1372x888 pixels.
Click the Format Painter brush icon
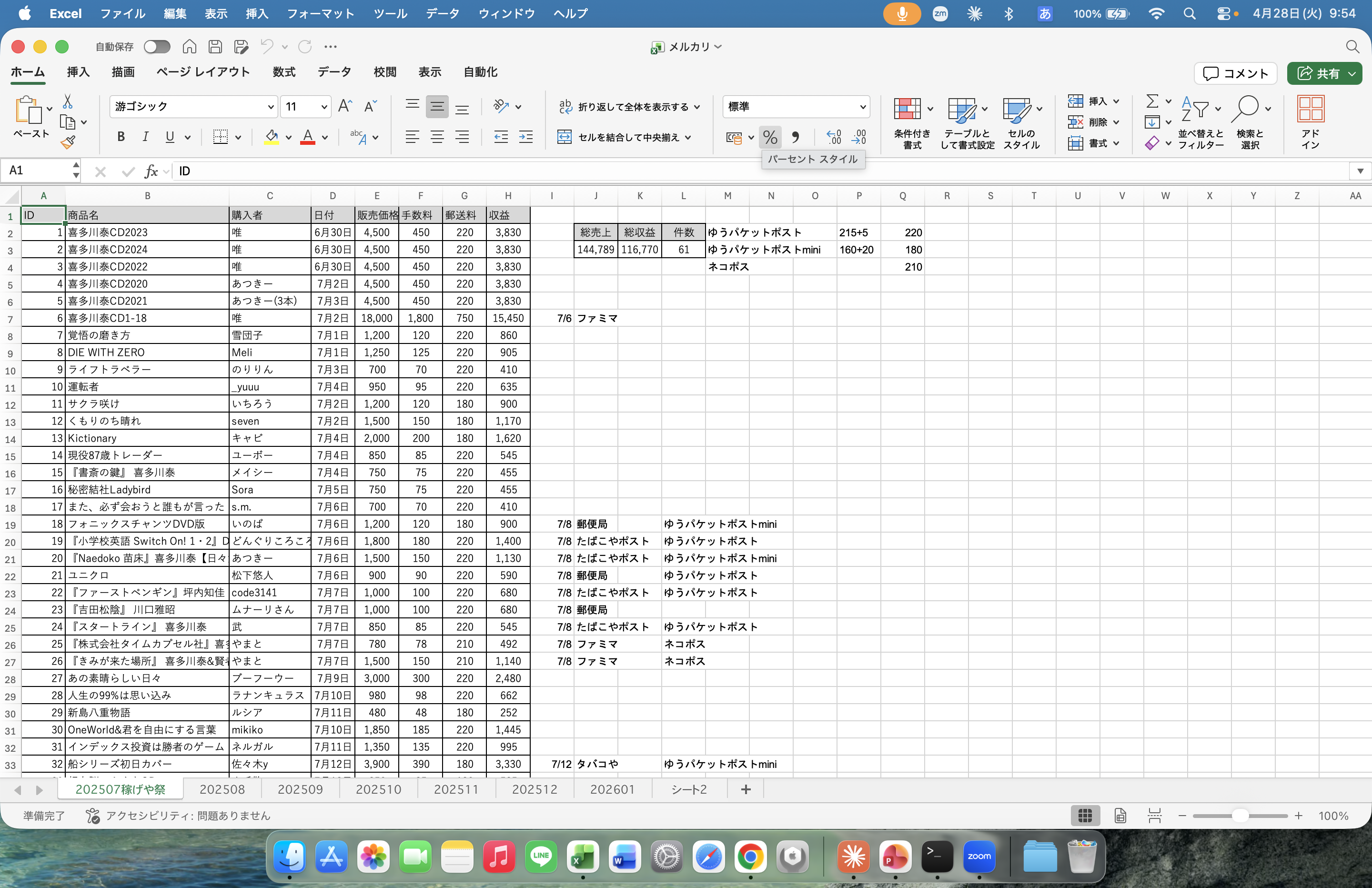coord(68,142)
